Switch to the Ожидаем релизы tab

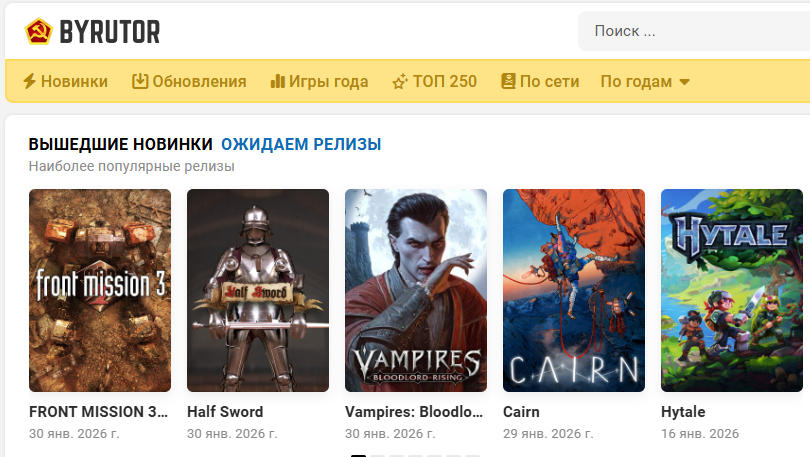coord(301,144)
